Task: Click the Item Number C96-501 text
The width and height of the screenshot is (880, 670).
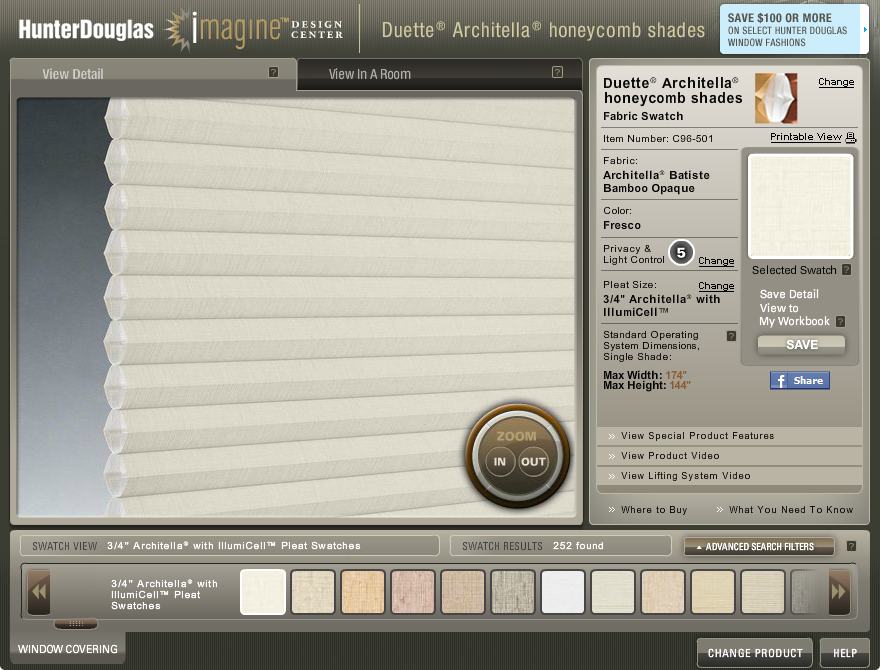Action: click(x=658, y=139)
